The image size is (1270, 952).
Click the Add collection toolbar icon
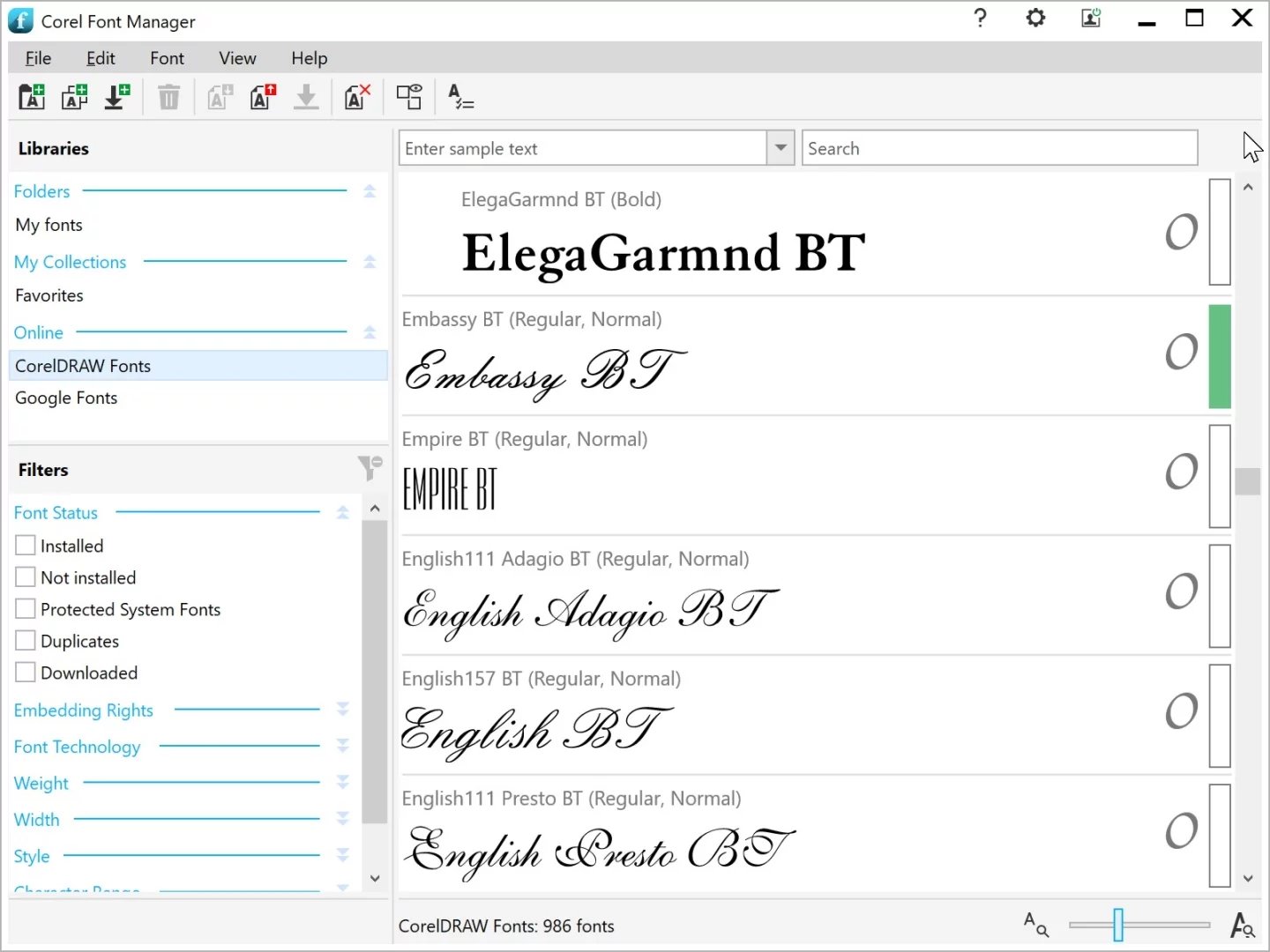point(75,96)
